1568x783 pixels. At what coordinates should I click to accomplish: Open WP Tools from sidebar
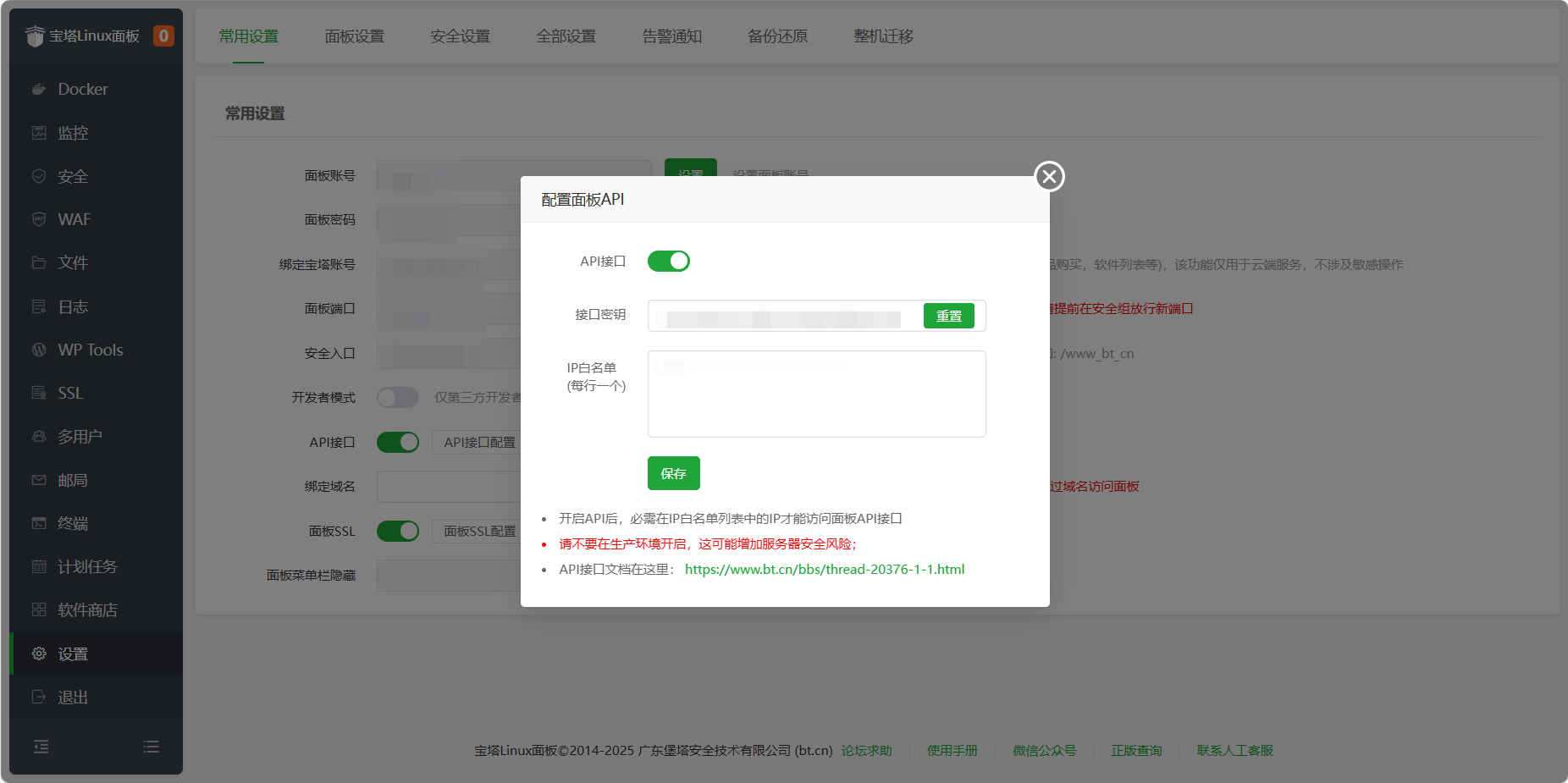(90, 349)
